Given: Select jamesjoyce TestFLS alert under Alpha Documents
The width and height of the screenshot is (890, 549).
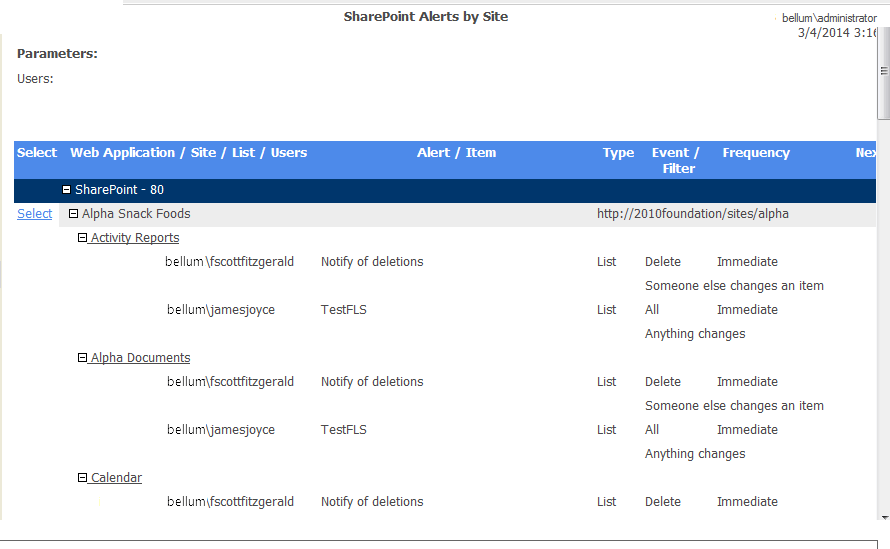Looking at the screenshot, I should click(343, 430).
